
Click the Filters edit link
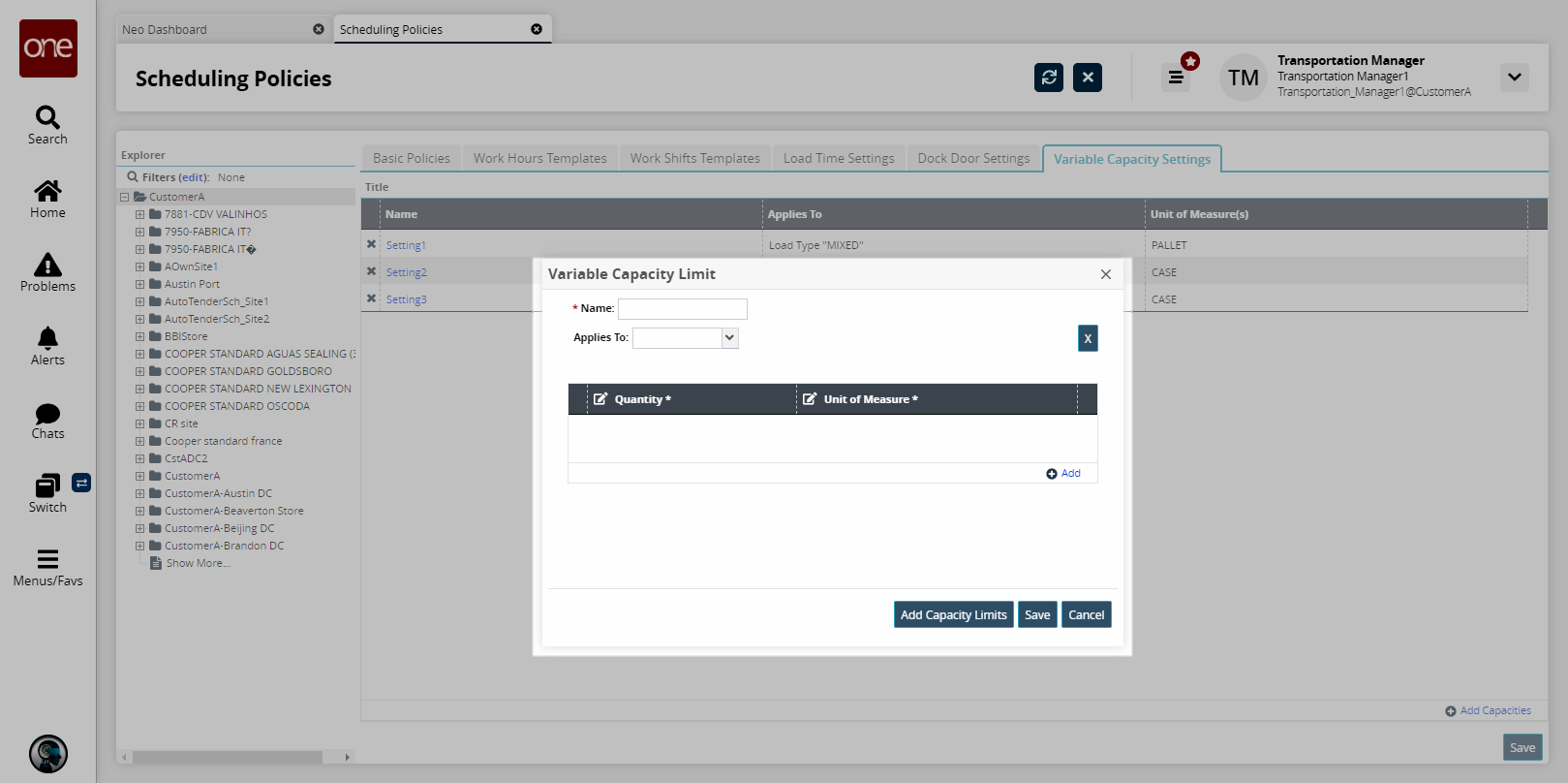(x=194, y=177)
